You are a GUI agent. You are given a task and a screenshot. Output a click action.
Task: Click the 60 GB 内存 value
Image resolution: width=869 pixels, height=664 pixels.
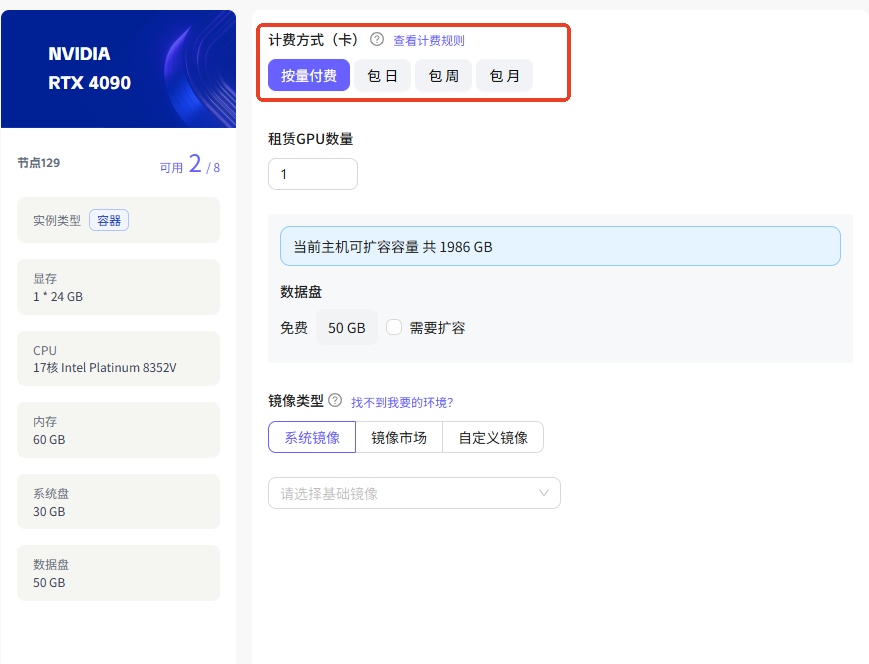point(49,440)
